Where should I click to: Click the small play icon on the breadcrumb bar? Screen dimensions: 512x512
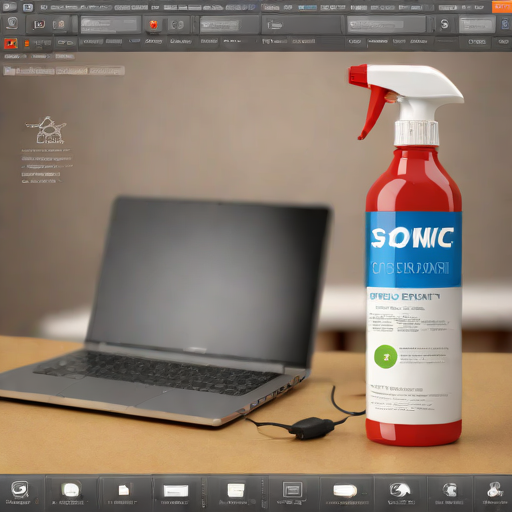point(9,71)
